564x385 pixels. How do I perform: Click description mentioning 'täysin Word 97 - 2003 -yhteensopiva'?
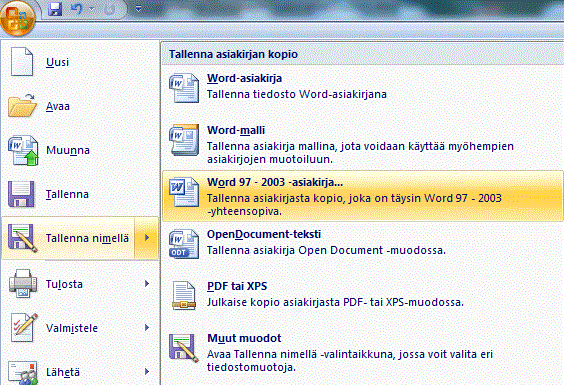(x=354, y=204)
